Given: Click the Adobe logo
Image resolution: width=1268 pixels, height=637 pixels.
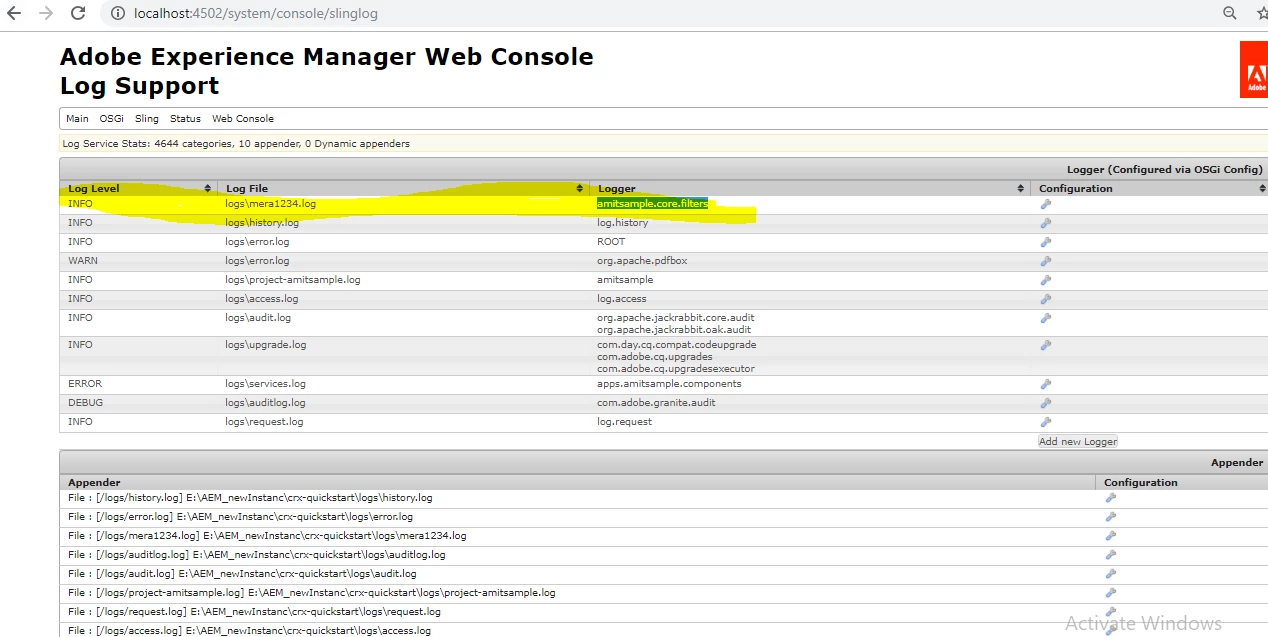Looking at the screenshot, I should point(1254,69).
